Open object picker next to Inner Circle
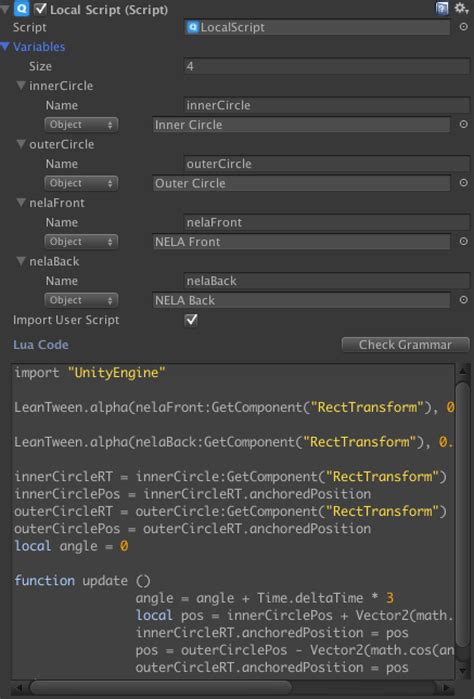This screenshot has width=474, height=699. click(464, 124)
